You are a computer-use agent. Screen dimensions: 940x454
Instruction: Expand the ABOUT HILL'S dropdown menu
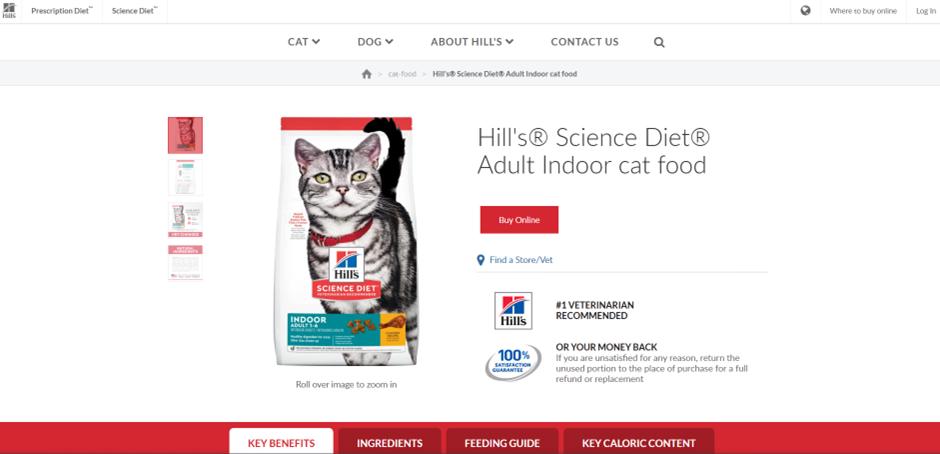472,42
